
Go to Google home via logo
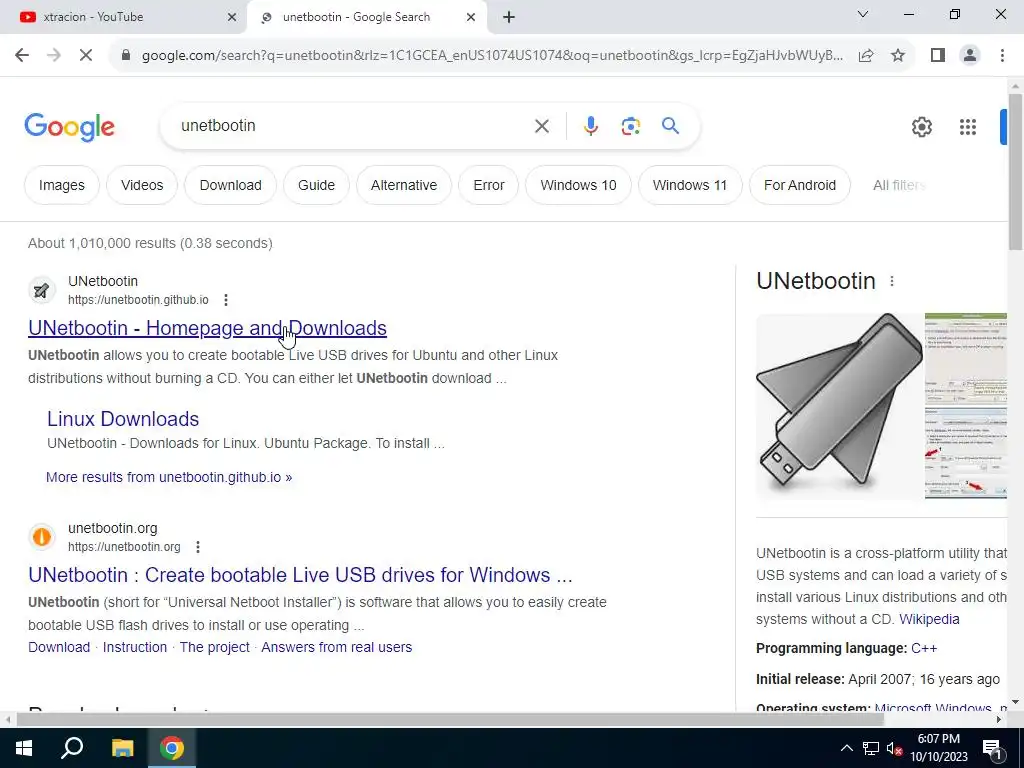69,127
